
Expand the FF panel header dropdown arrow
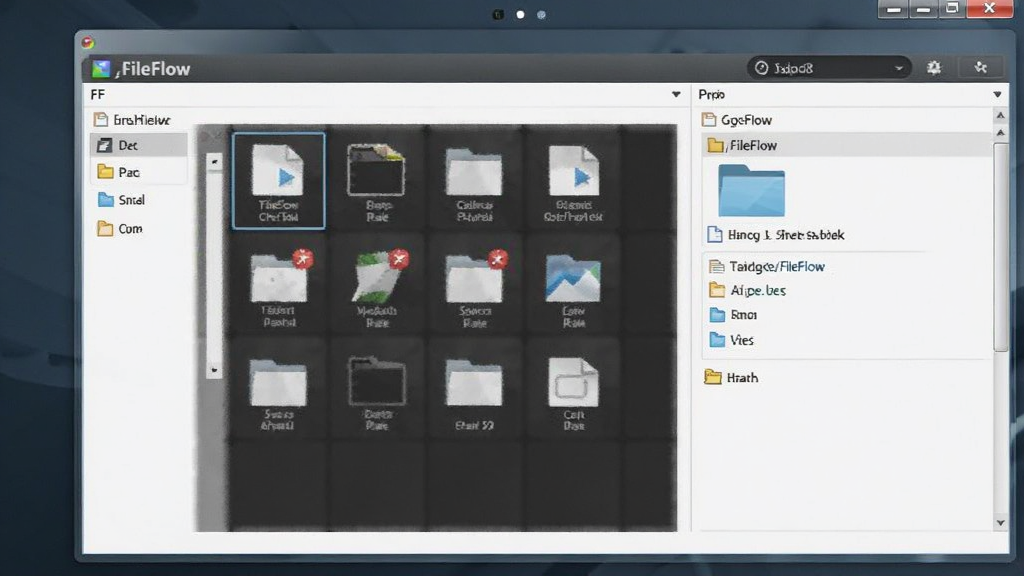pyautogui.click(x=676, y=95)
